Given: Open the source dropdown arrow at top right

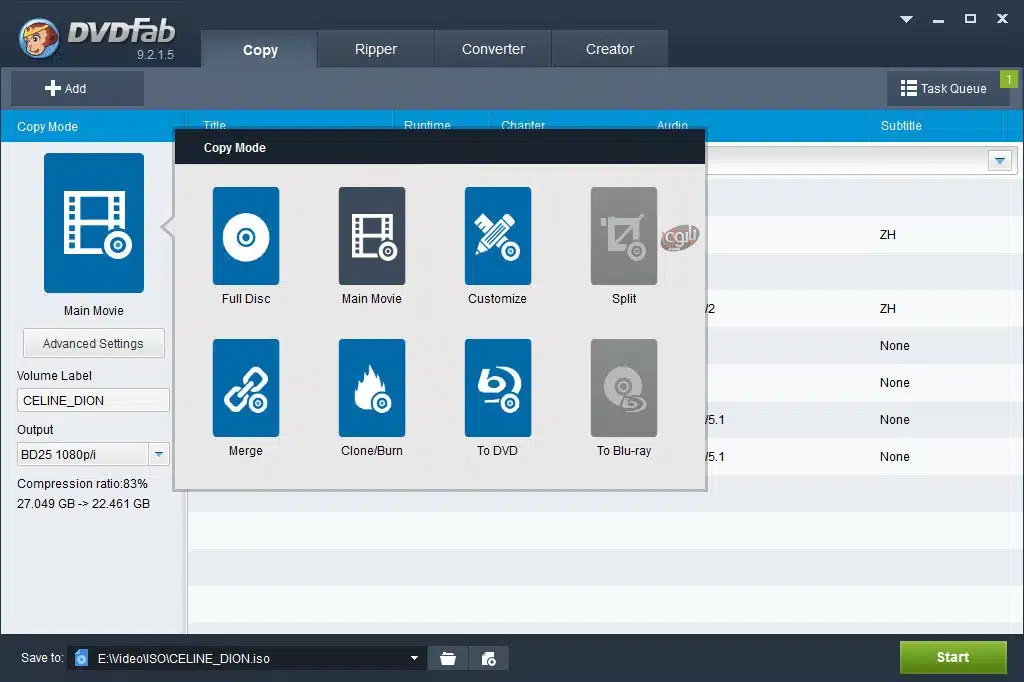Looking at the screenshot, I should tap(1000, 161).
